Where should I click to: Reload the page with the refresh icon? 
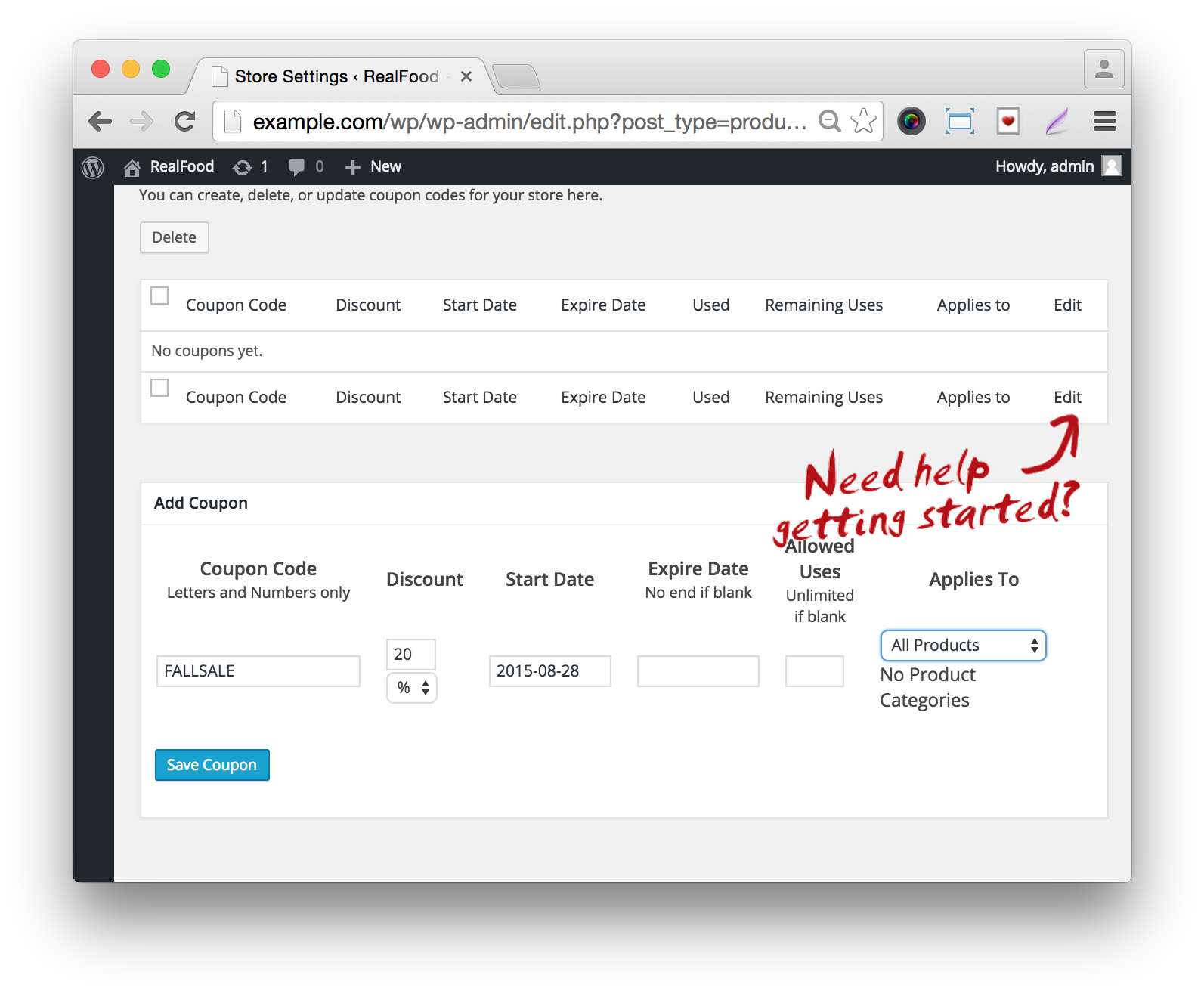(x=184, y=121)
